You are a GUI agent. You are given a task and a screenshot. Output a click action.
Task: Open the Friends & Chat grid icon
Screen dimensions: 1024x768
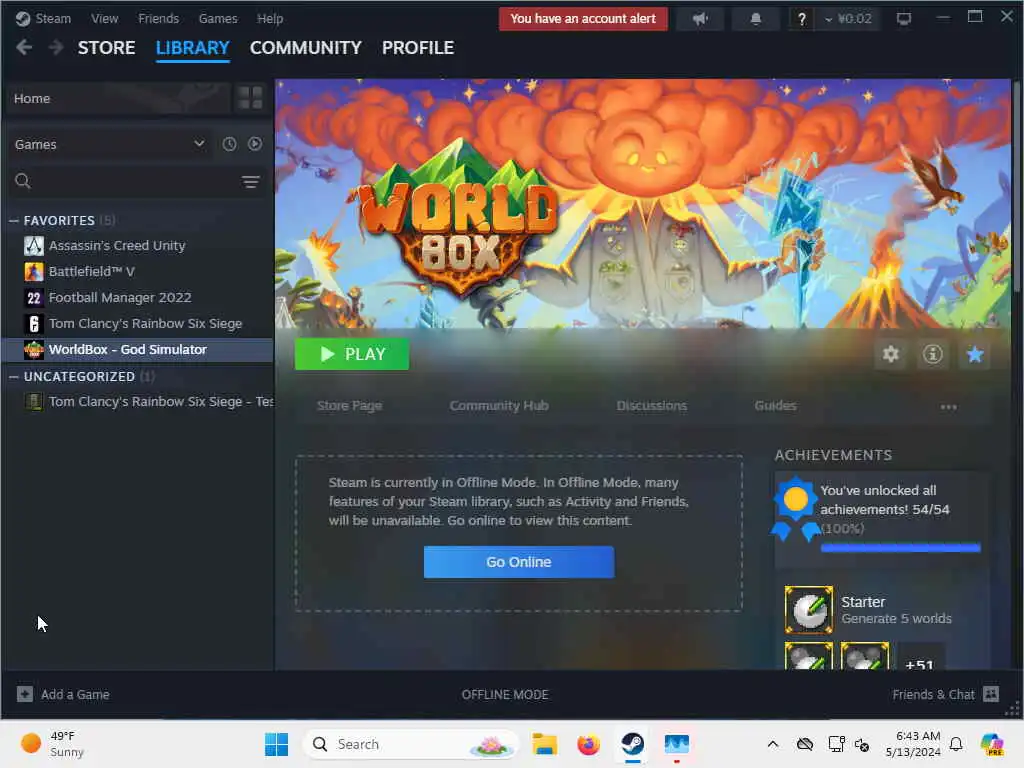point(991,694)
